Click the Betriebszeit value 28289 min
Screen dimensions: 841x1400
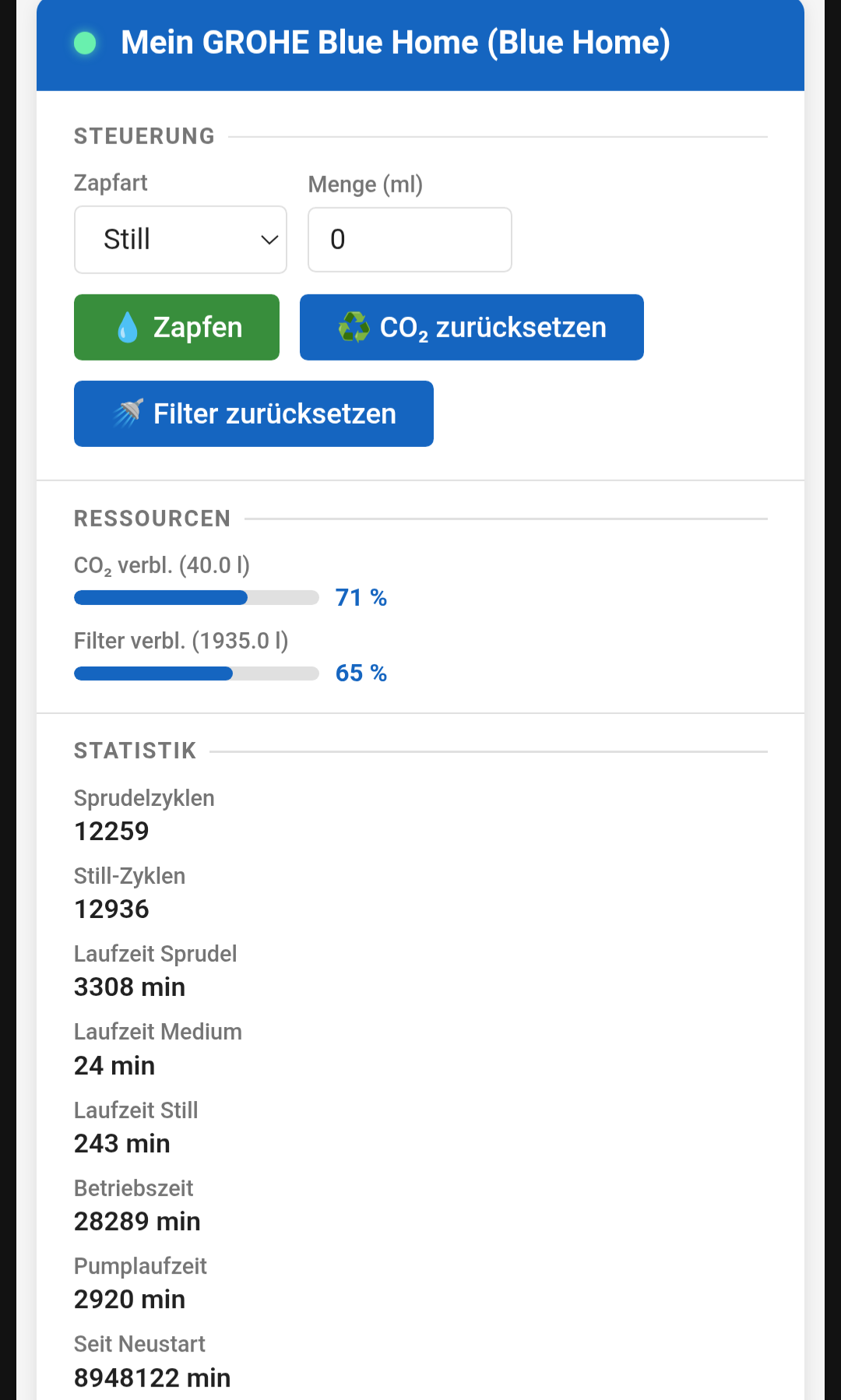click(137, 1222)
